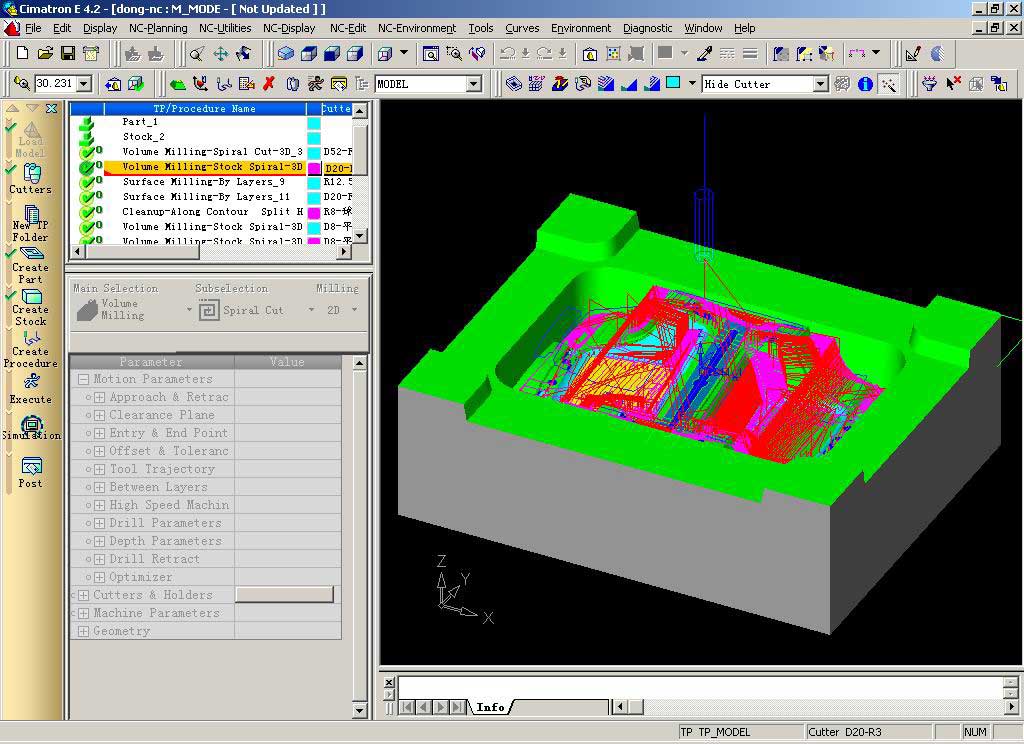Click cyan color swatch of Part_1 row
Image resolution: width=1024 pixels, height=744 pixels.
coord(313,122)
